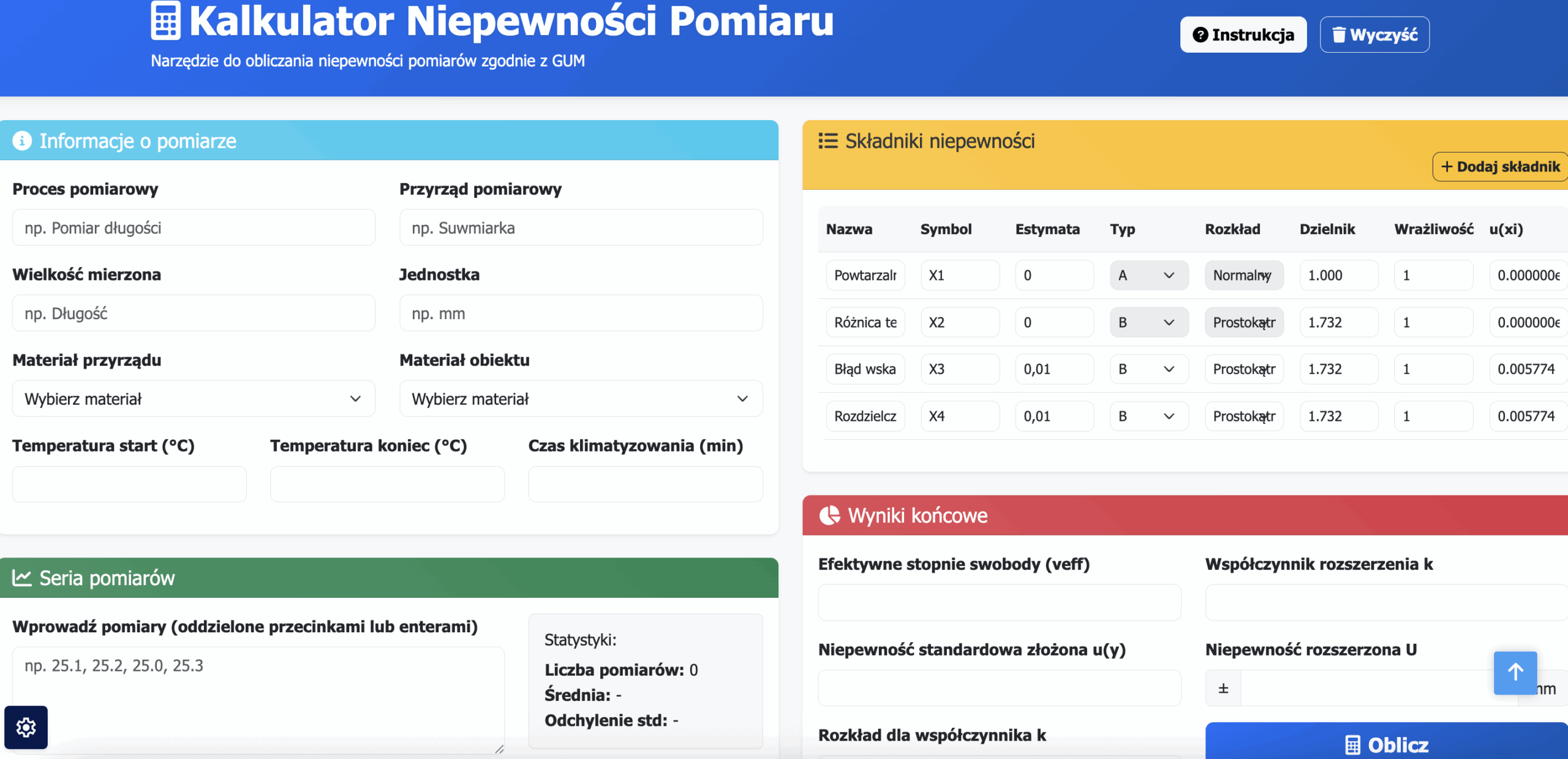Open the Instrukcja help button
Screen dimensions: 1568x759
1243,35
